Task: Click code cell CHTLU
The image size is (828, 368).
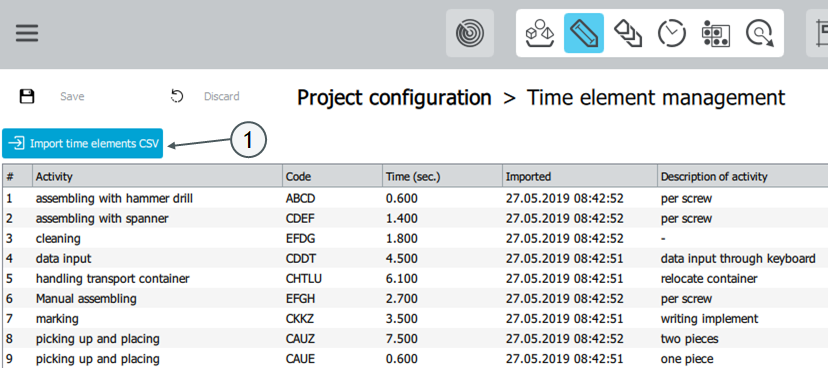Action: pos(303,279)
